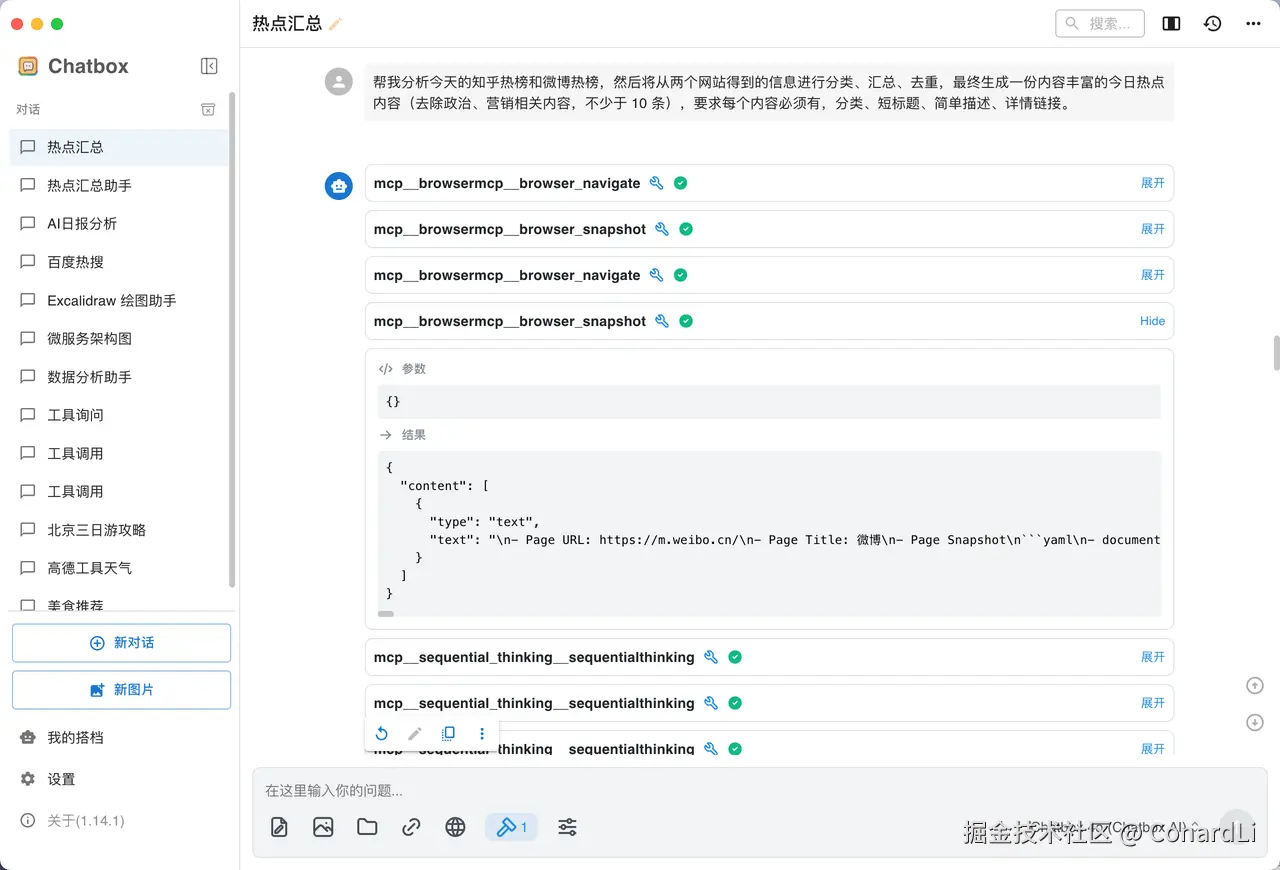Viewport: 1280px width, 870px height.
Task: Click the {} parameters code block
Action: click(769, 401)
